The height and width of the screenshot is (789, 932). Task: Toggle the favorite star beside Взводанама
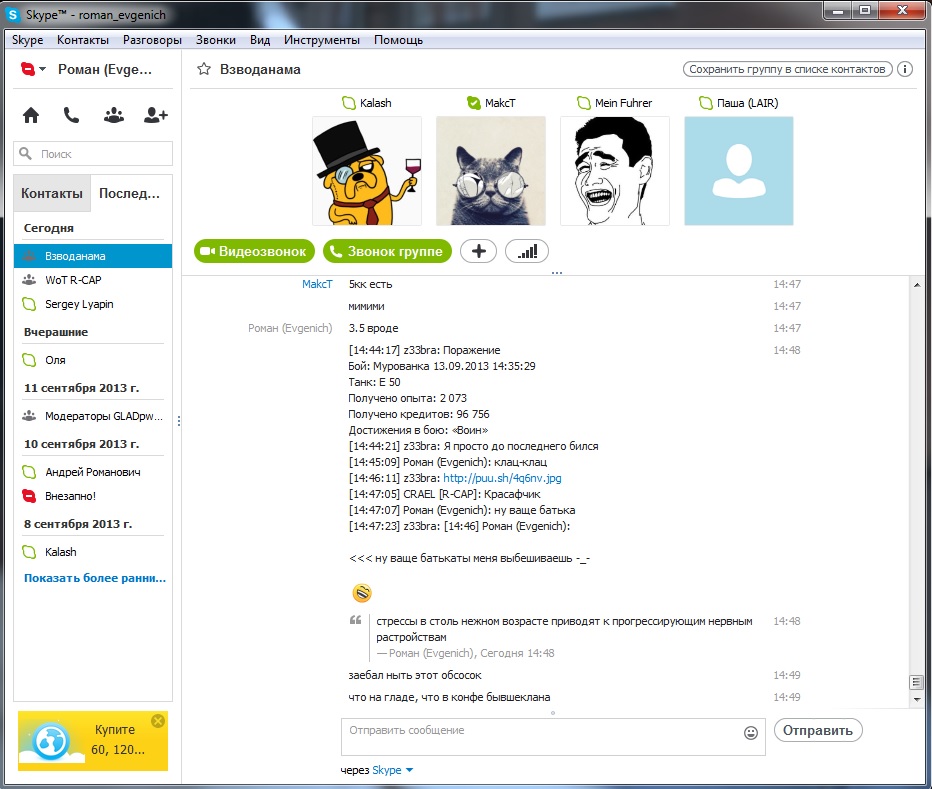point(204,69)
